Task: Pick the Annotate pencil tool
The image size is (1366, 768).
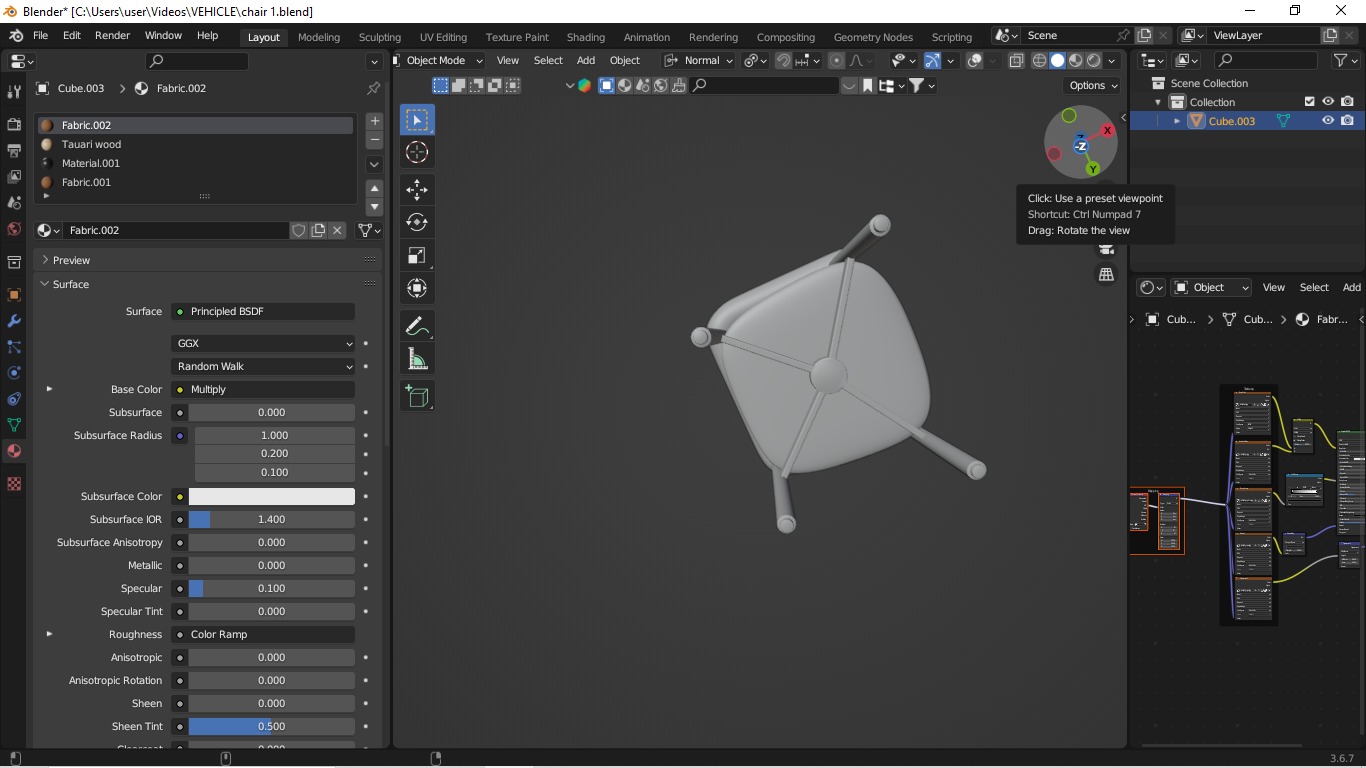Action: tap(417, 326)
